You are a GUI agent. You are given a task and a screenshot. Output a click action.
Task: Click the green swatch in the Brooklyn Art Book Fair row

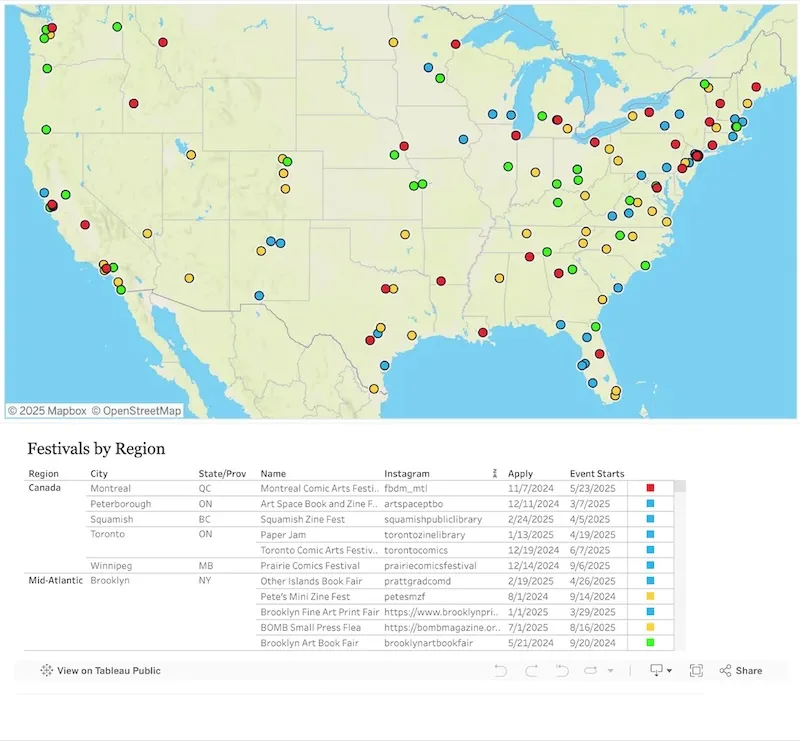[x=651, y=643]
